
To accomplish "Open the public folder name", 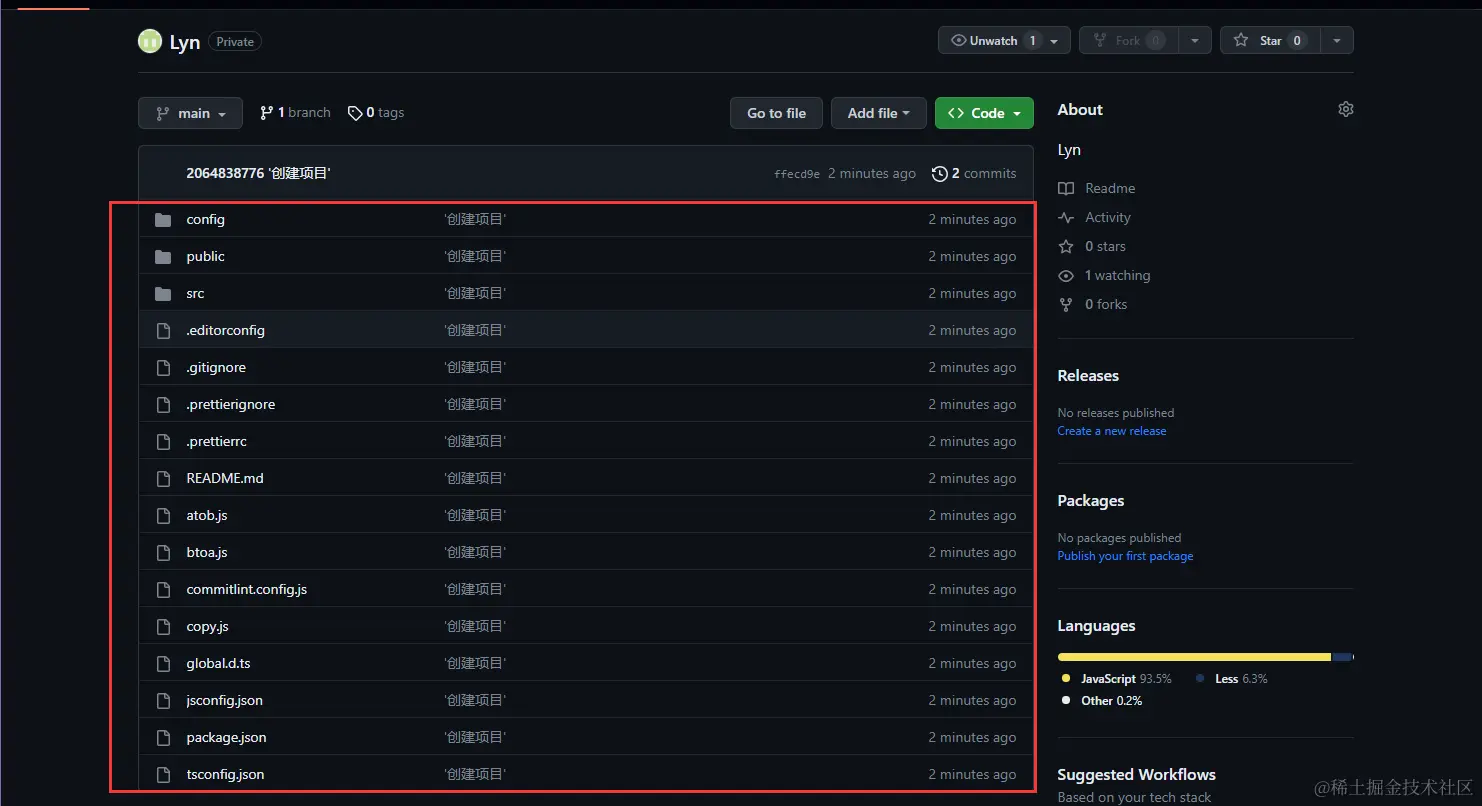I will (205, 257).
